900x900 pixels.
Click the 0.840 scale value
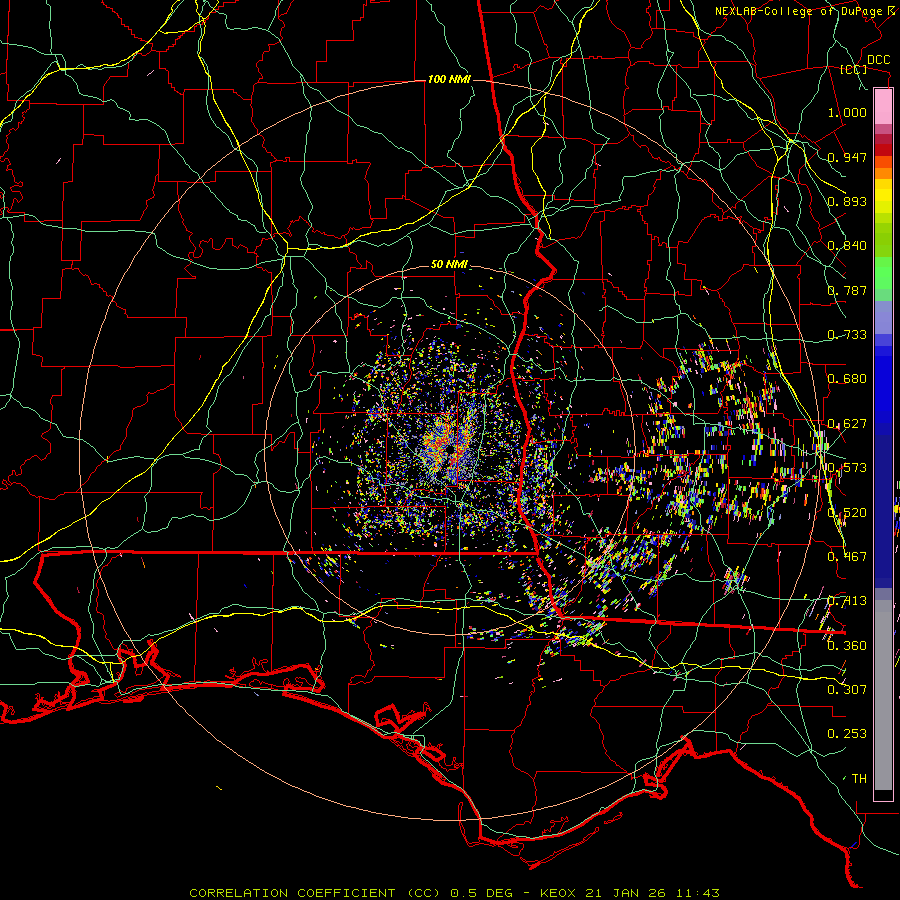pos(847,246)
